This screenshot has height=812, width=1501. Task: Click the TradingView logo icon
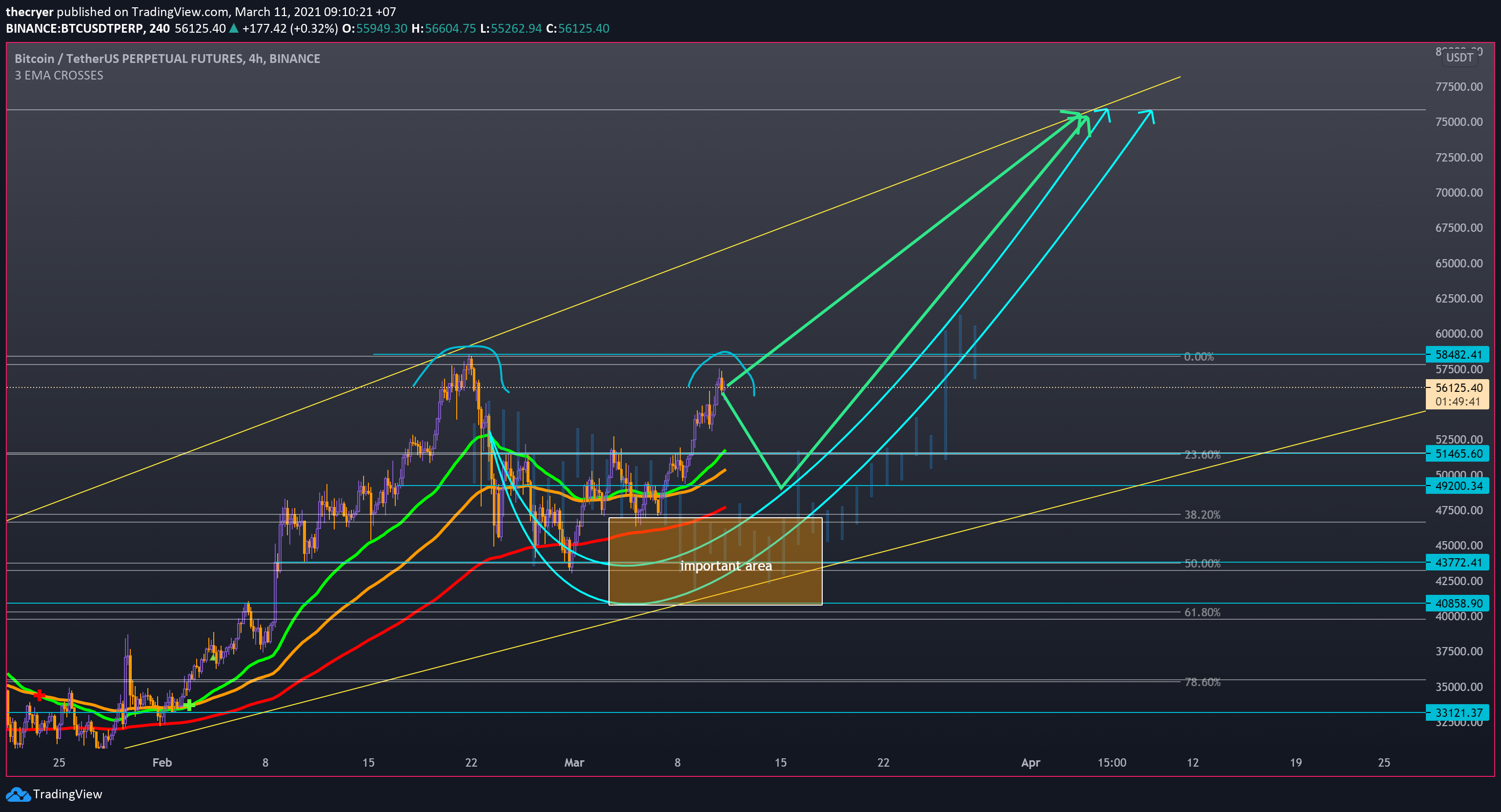[x=18, y=794]
